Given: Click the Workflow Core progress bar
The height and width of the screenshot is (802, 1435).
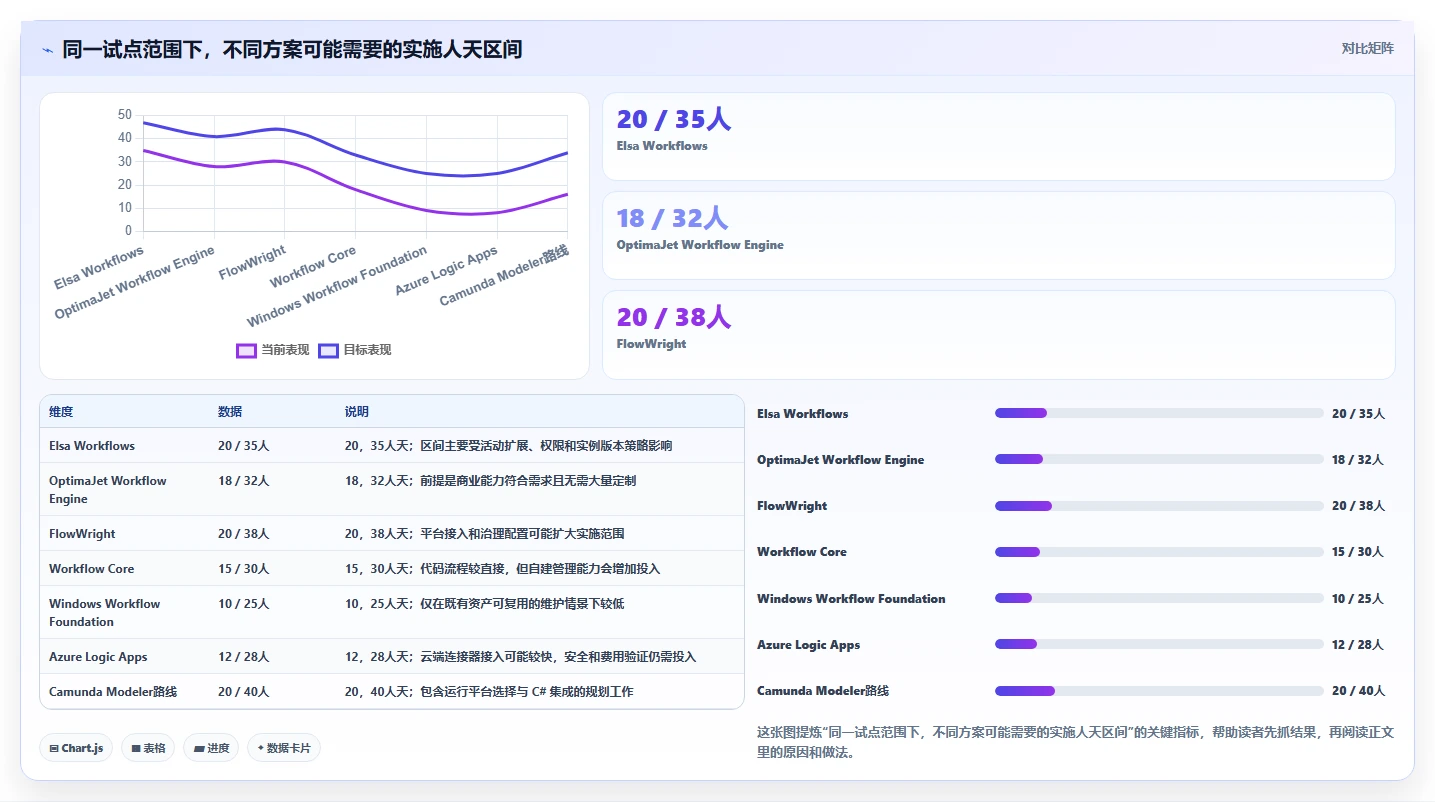Looking at the screenshot, I should (1159, 552).
